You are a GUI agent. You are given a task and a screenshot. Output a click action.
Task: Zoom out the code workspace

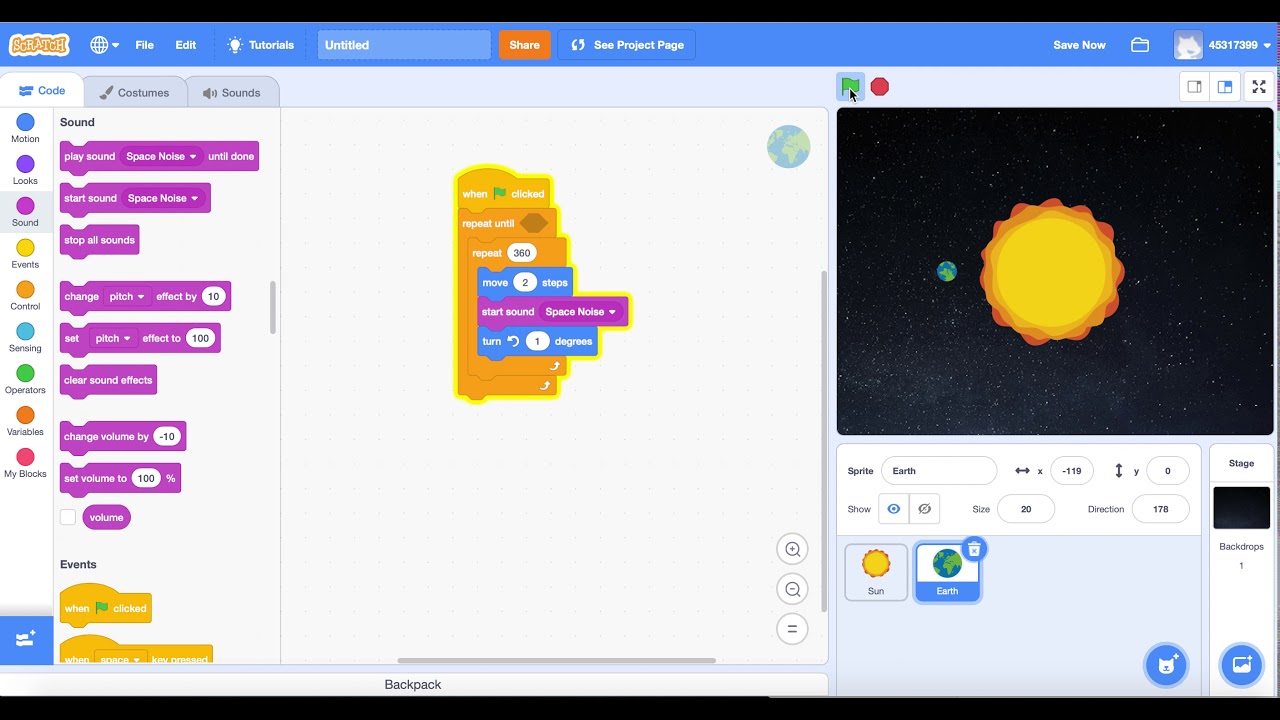tap(793, 589)
